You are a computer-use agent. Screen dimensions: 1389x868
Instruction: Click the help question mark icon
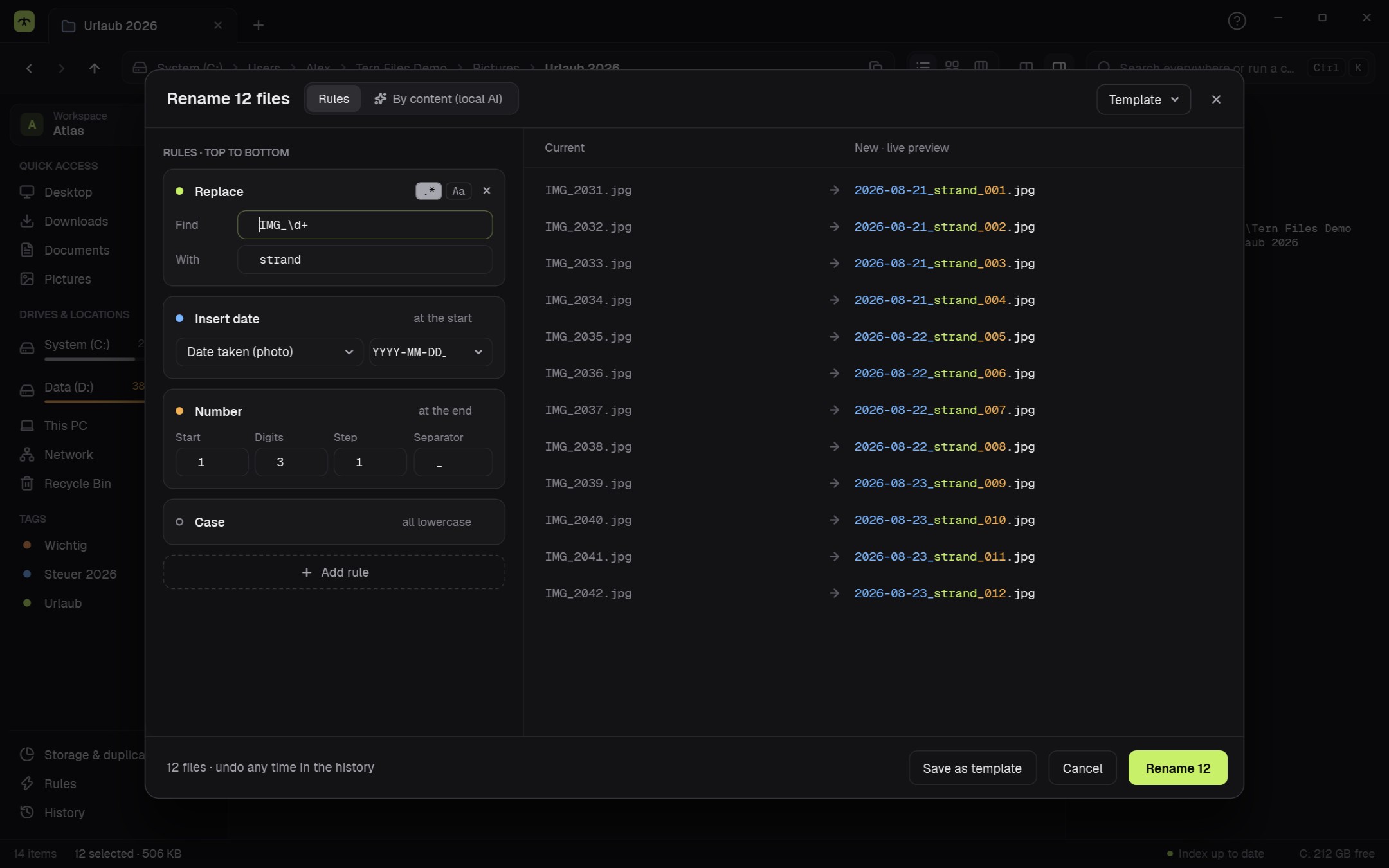[1237, 21]
